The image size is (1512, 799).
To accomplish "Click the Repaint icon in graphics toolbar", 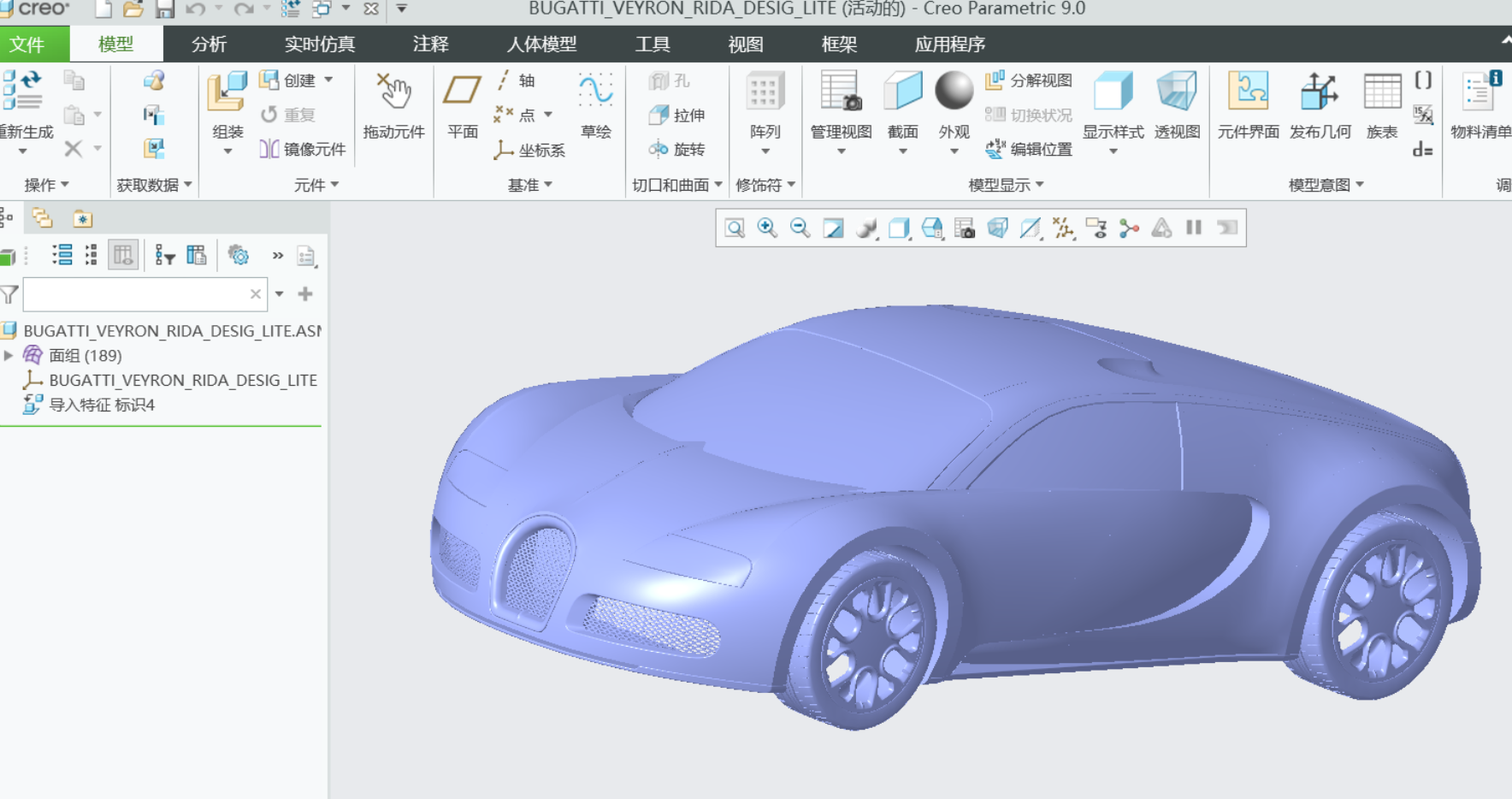I will coord(833,228).
